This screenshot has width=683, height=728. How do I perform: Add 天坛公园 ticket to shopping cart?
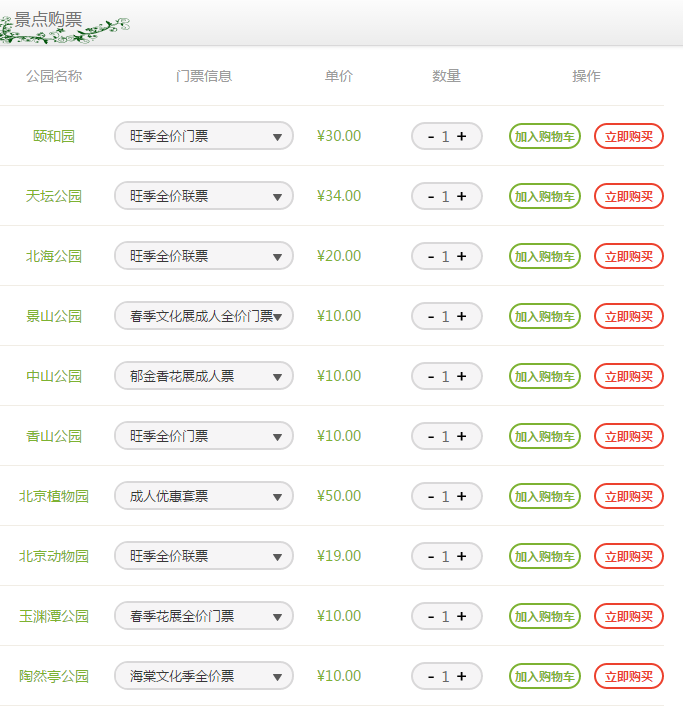[545, 196]
